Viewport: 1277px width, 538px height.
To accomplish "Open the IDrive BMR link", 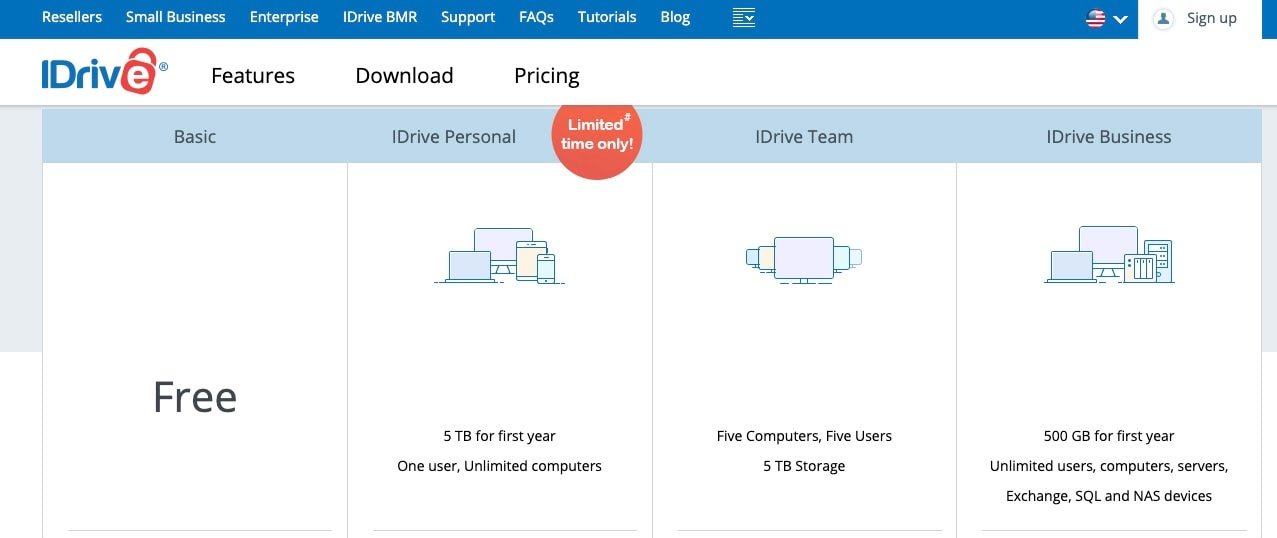I will point(380,17).
